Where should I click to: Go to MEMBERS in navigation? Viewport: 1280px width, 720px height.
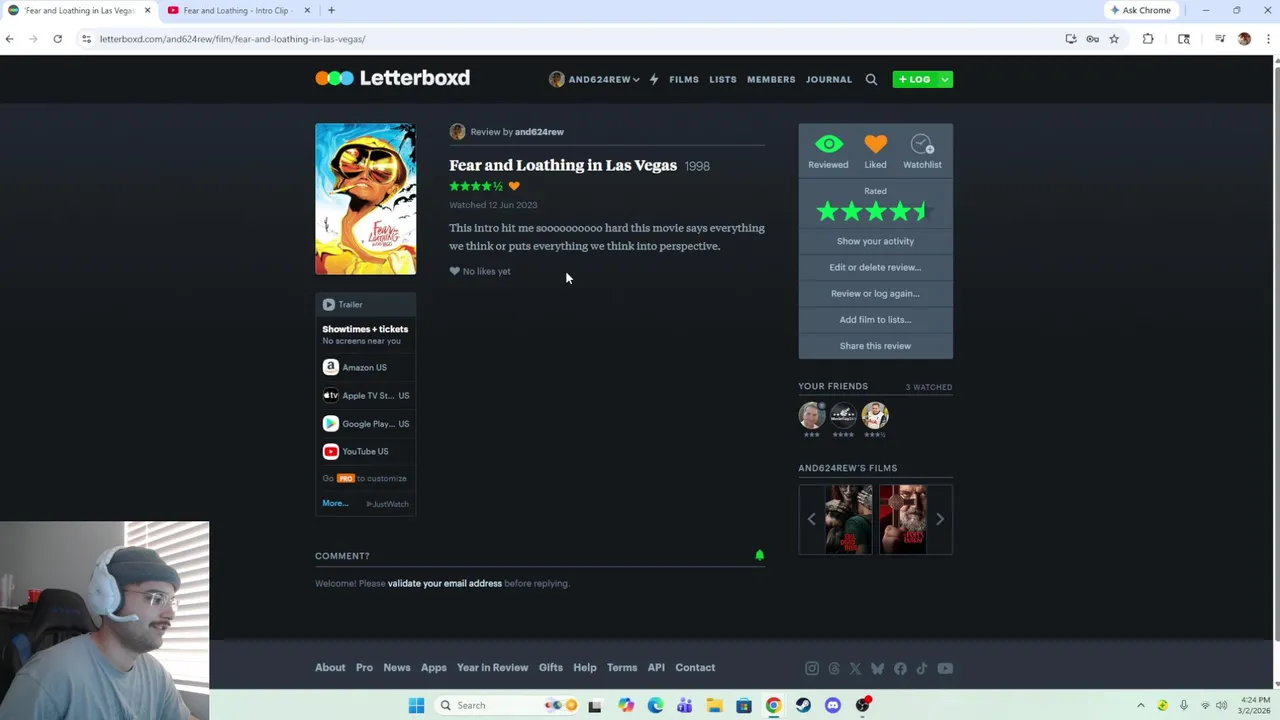click(x=771, y=79)
